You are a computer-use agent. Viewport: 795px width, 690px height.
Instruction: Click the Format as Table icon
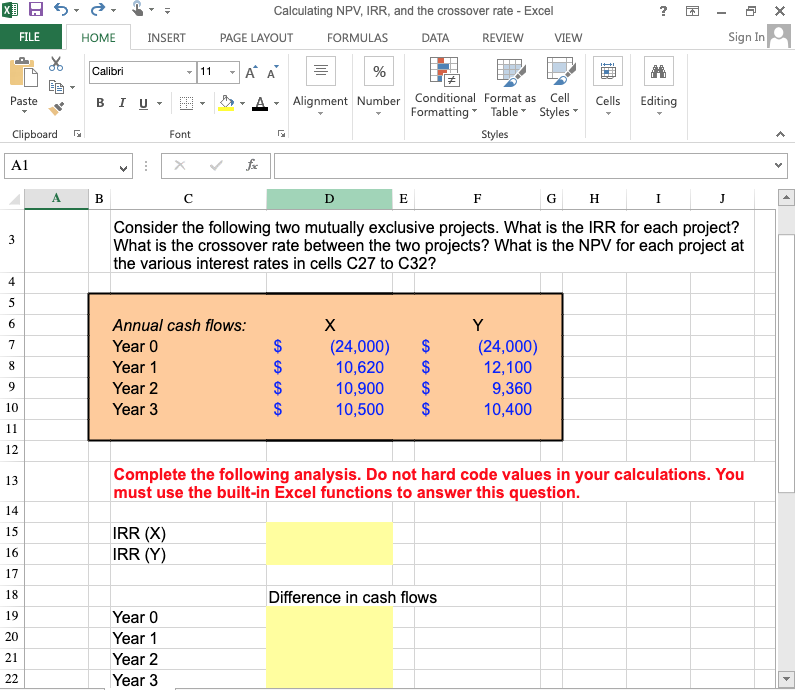tap(511, 72)
